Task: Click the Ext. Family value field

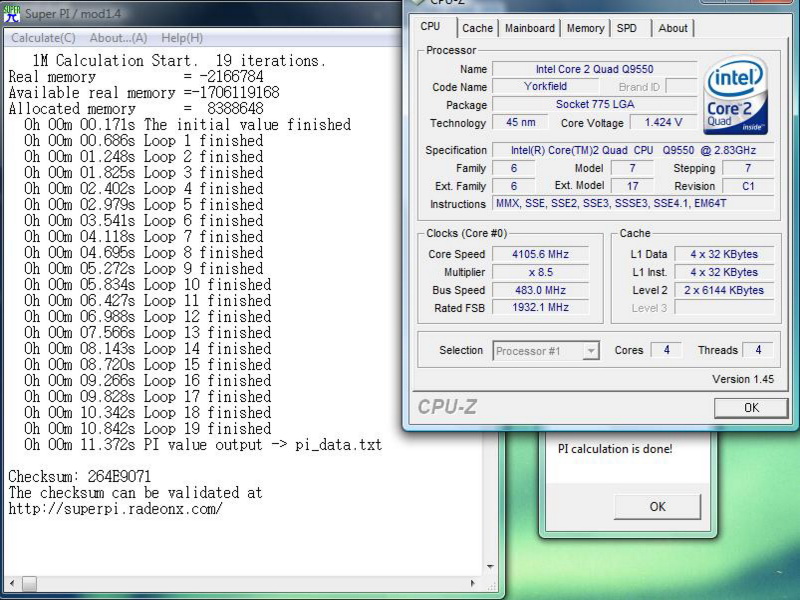Action: (x=514, y=186)
